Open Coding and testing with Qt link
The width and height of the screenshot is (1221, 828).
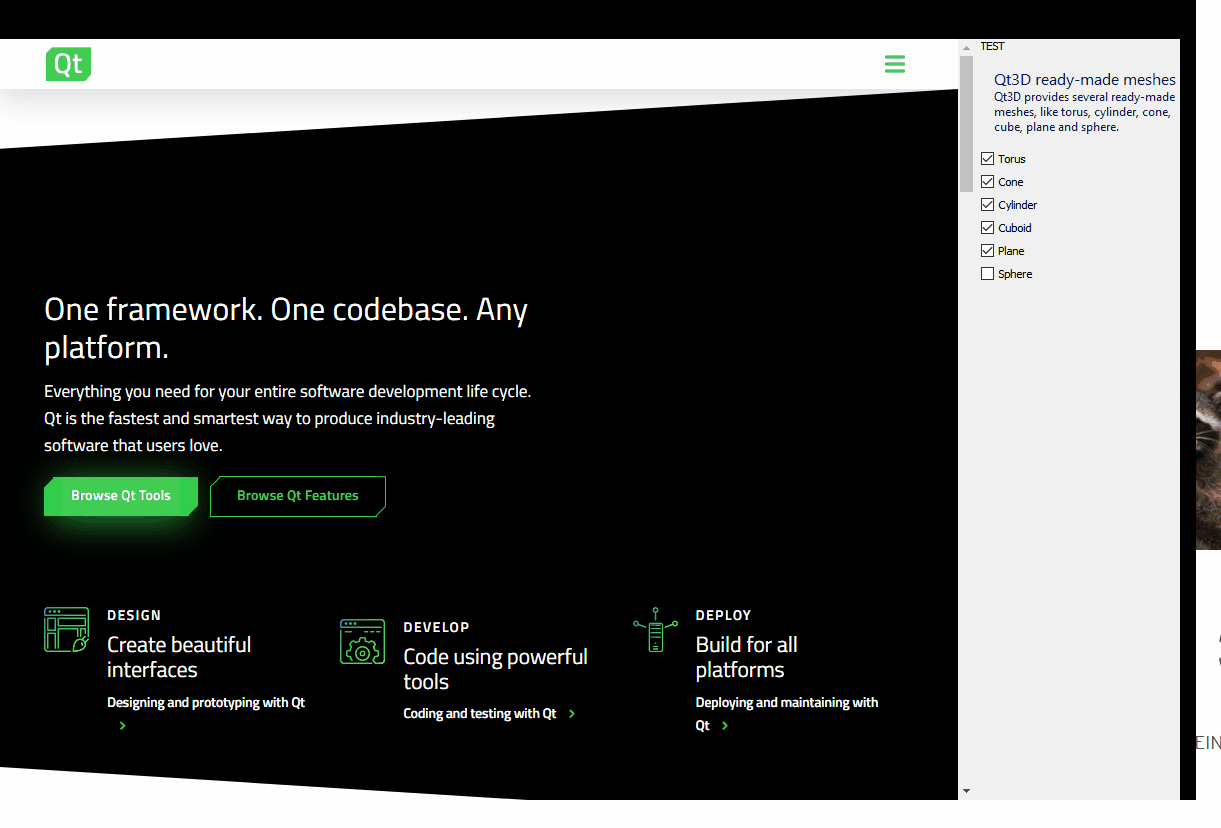click(x=480, y=714)
